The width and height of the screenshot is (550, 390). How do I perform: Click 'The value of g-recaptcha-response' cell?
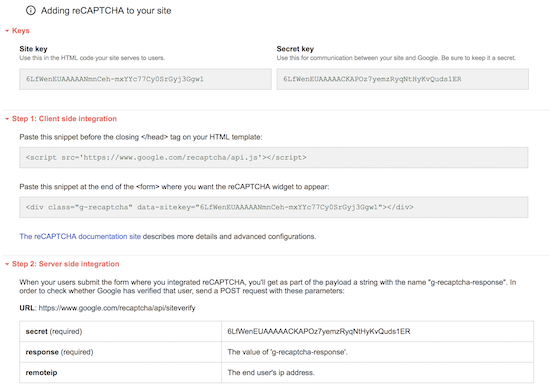point(377,352)
